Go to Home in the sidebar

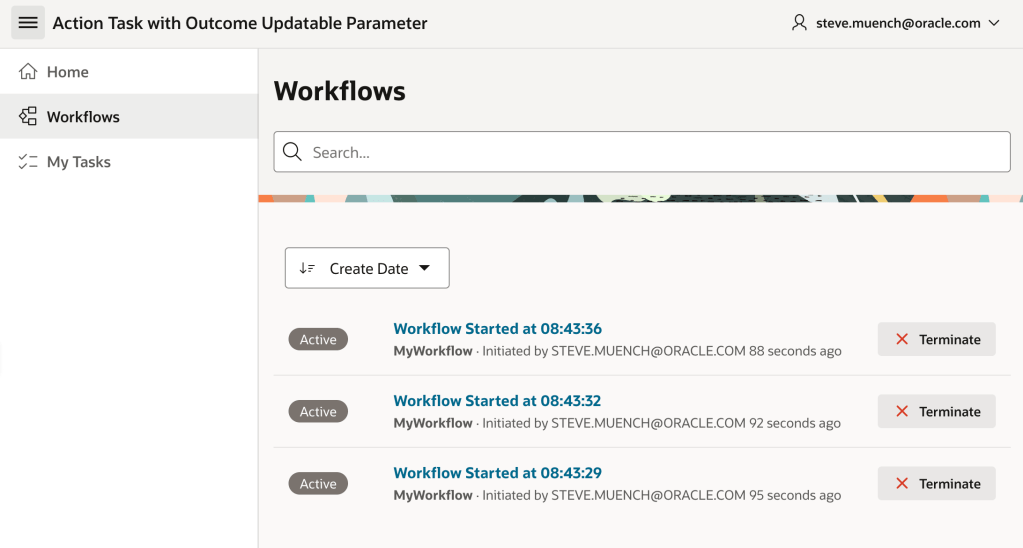(x=68, y=72)
